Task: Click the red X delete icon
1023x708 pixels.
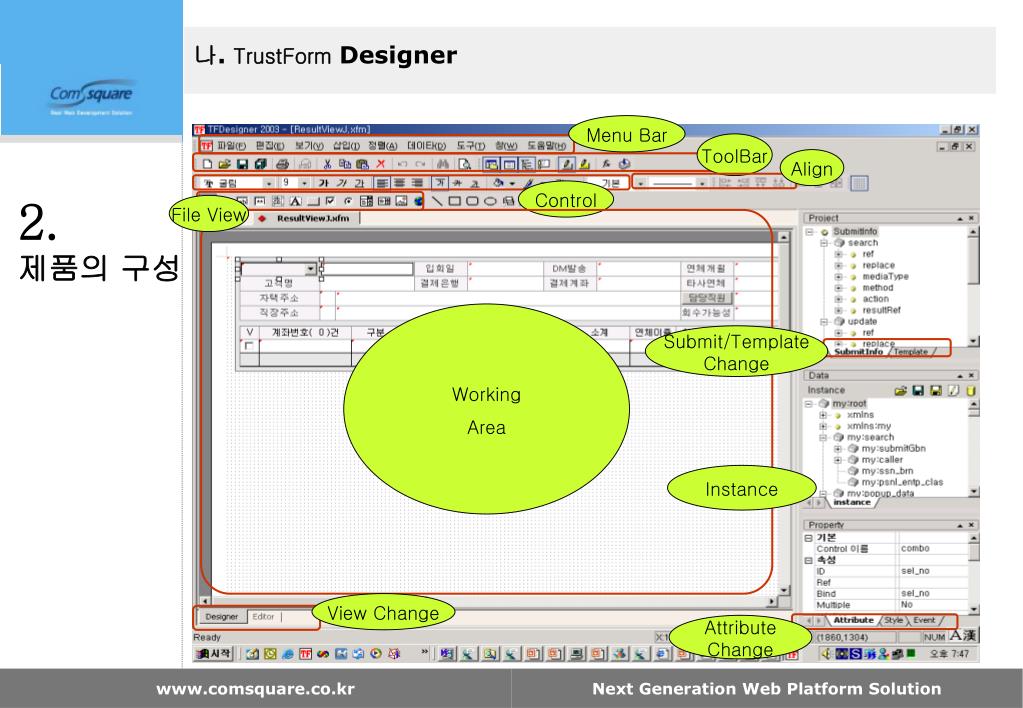Action: coord(381,164)
